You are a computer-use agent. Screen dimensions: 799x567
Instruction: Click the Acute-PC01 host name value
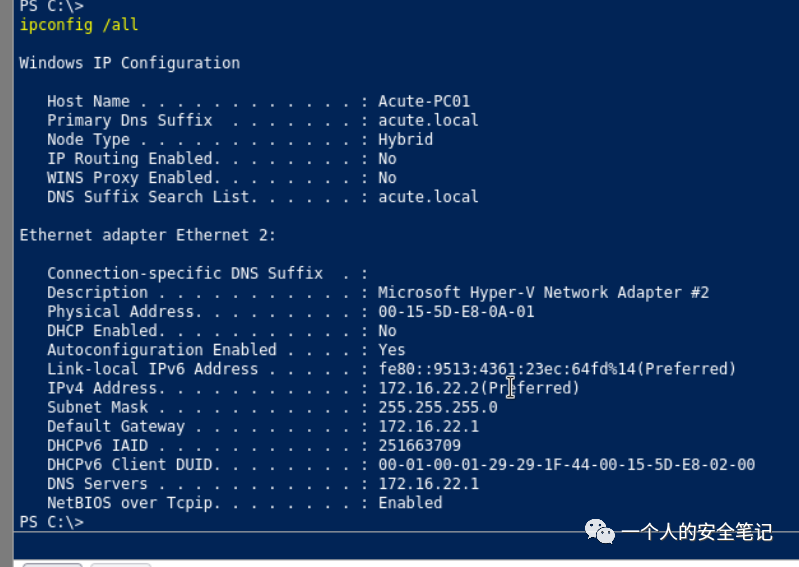click(423, 101)
